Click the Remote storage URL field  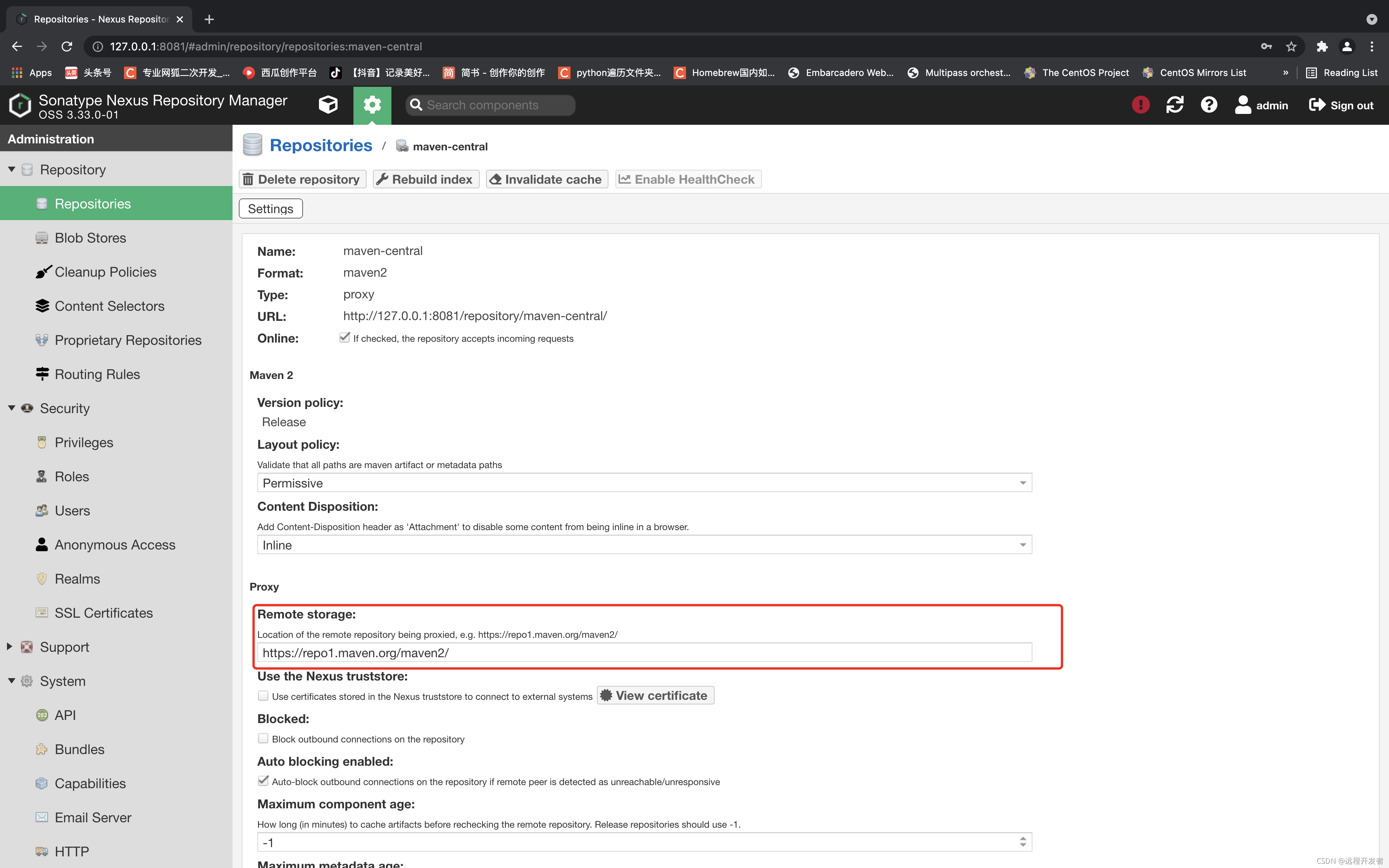(644, 653)
